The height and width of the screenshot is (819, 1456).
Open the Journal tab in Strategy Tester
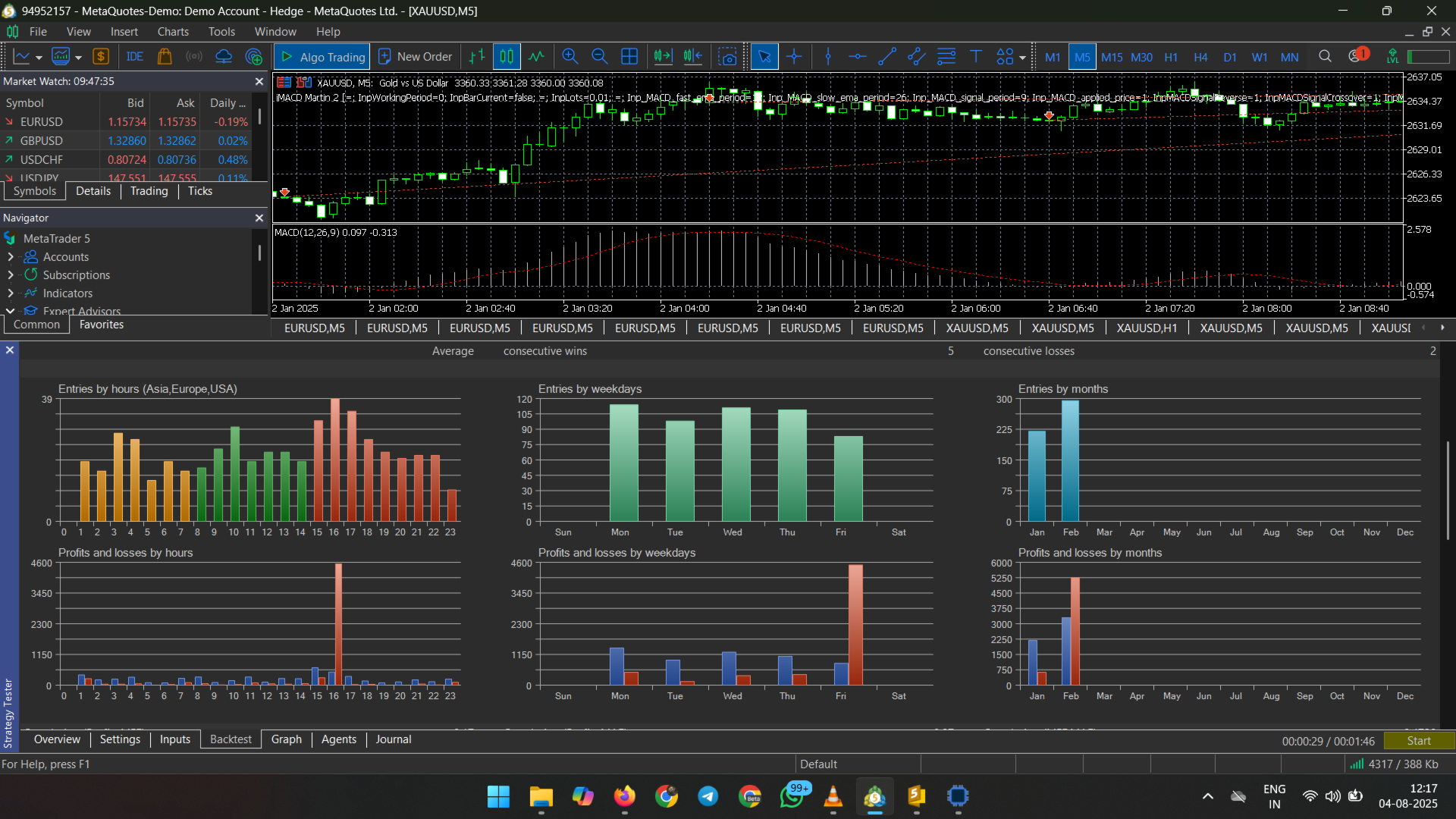[394, 739]
